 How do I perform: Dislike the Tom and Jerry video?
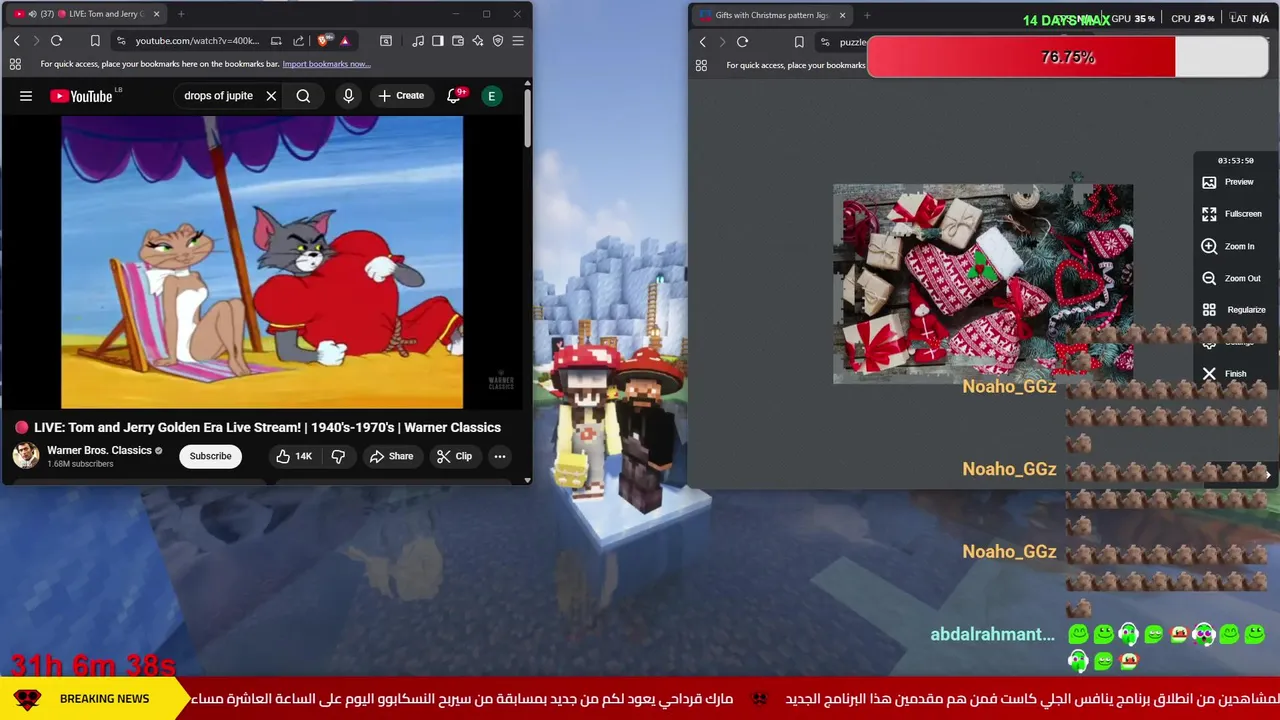(338, 456)
